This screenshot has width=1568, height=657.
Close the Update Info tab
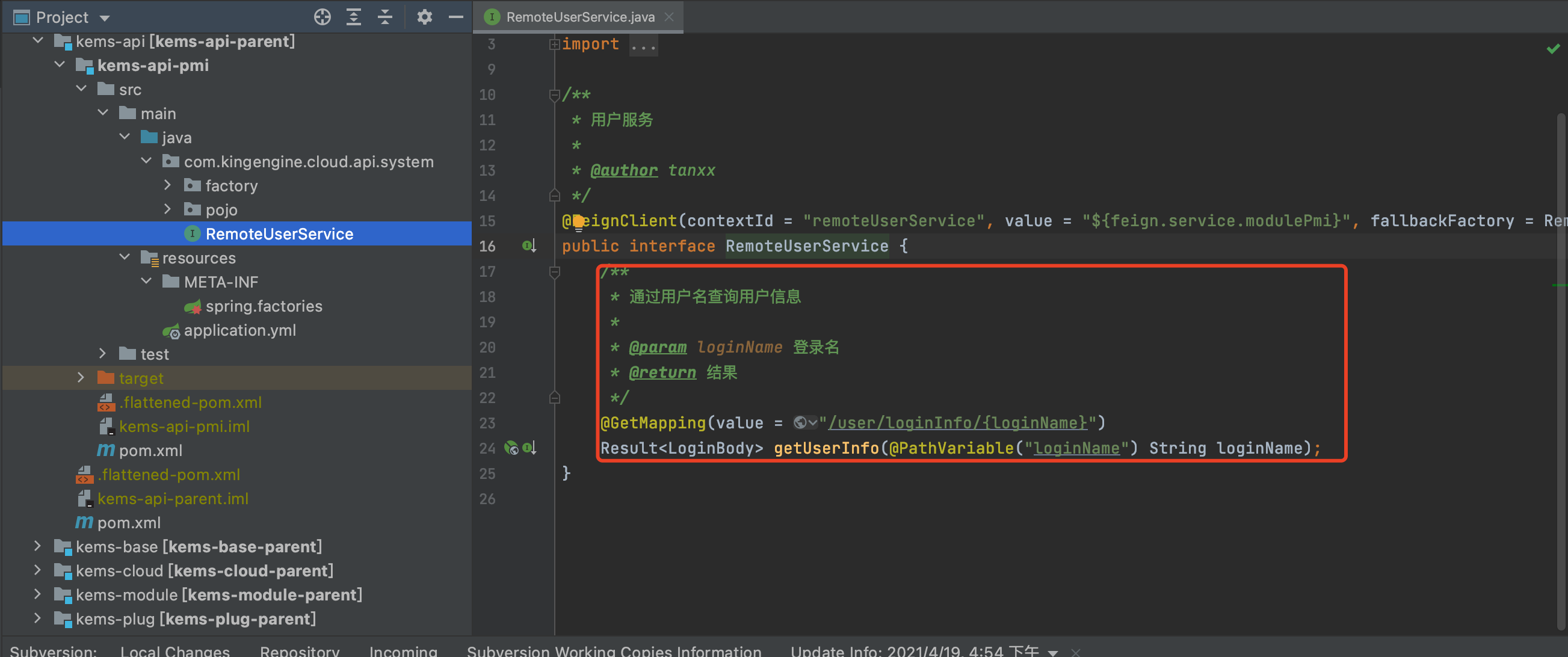pyautogui.click(x=1076, y=652)
